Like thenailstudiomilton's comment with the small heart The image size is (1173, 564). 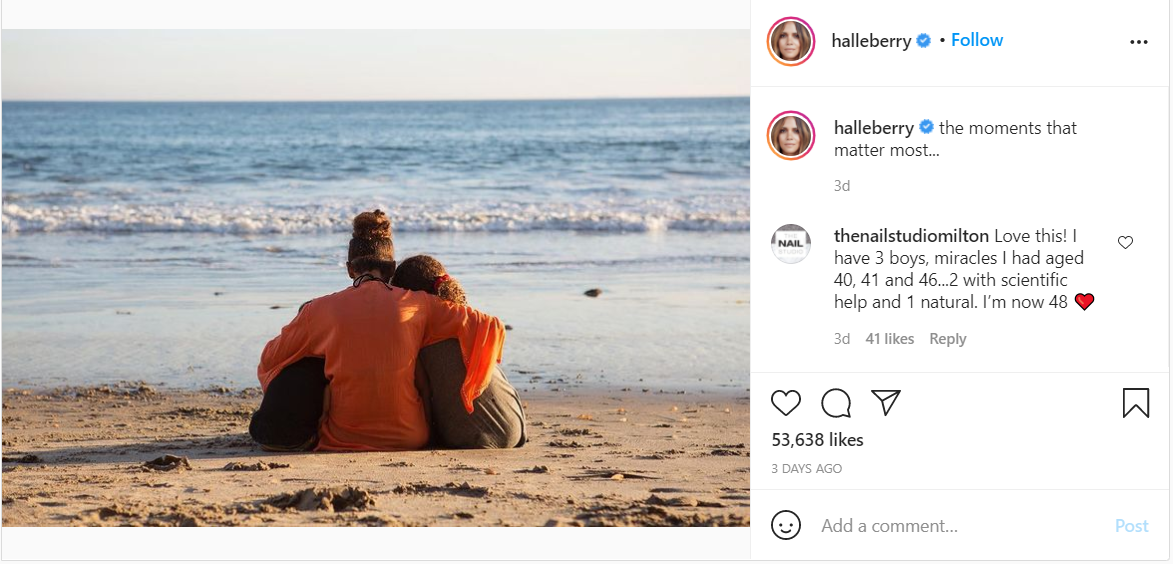coord(1125,242)
